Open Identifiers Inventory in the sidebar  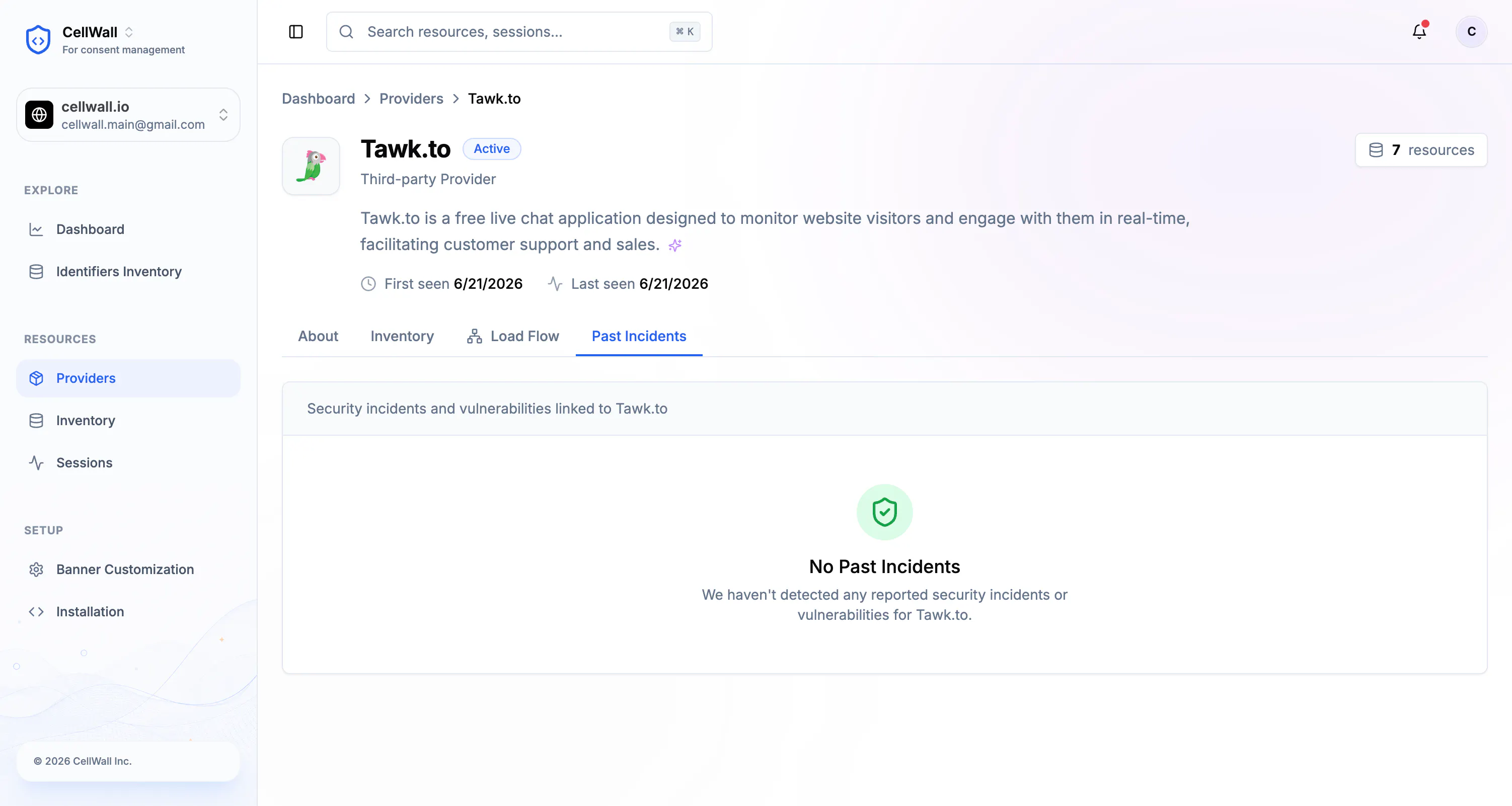pyautogui.click(x=128, y=272)
